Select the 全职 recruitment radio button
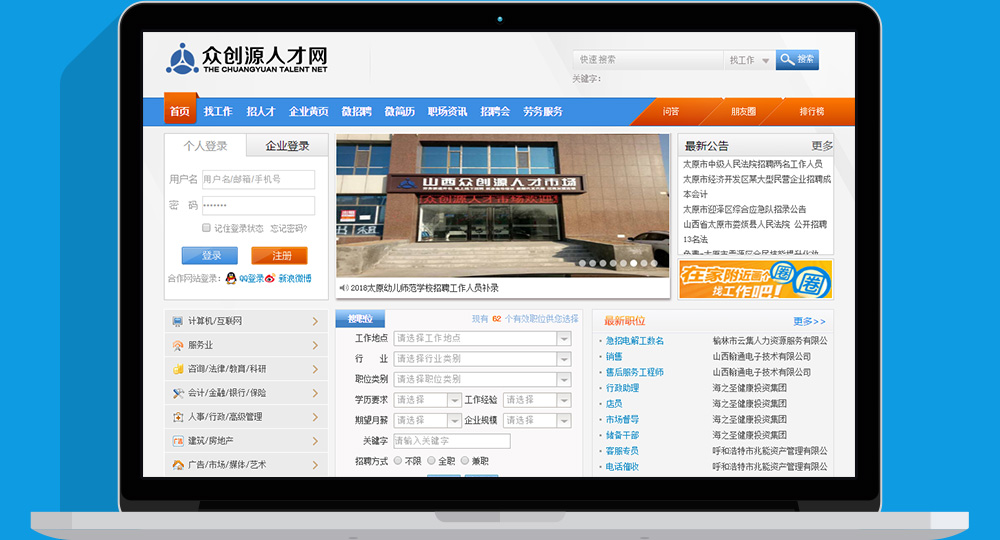The image size is (1000, 540). (432, 461)
